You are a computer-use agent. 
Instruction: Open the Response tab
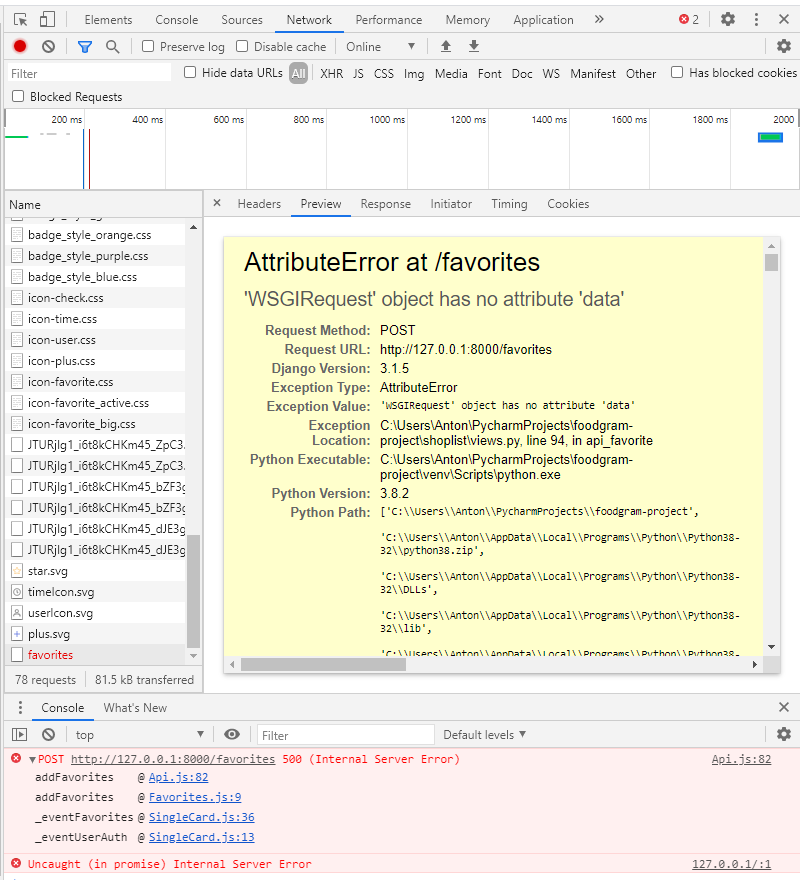point(386,204)
